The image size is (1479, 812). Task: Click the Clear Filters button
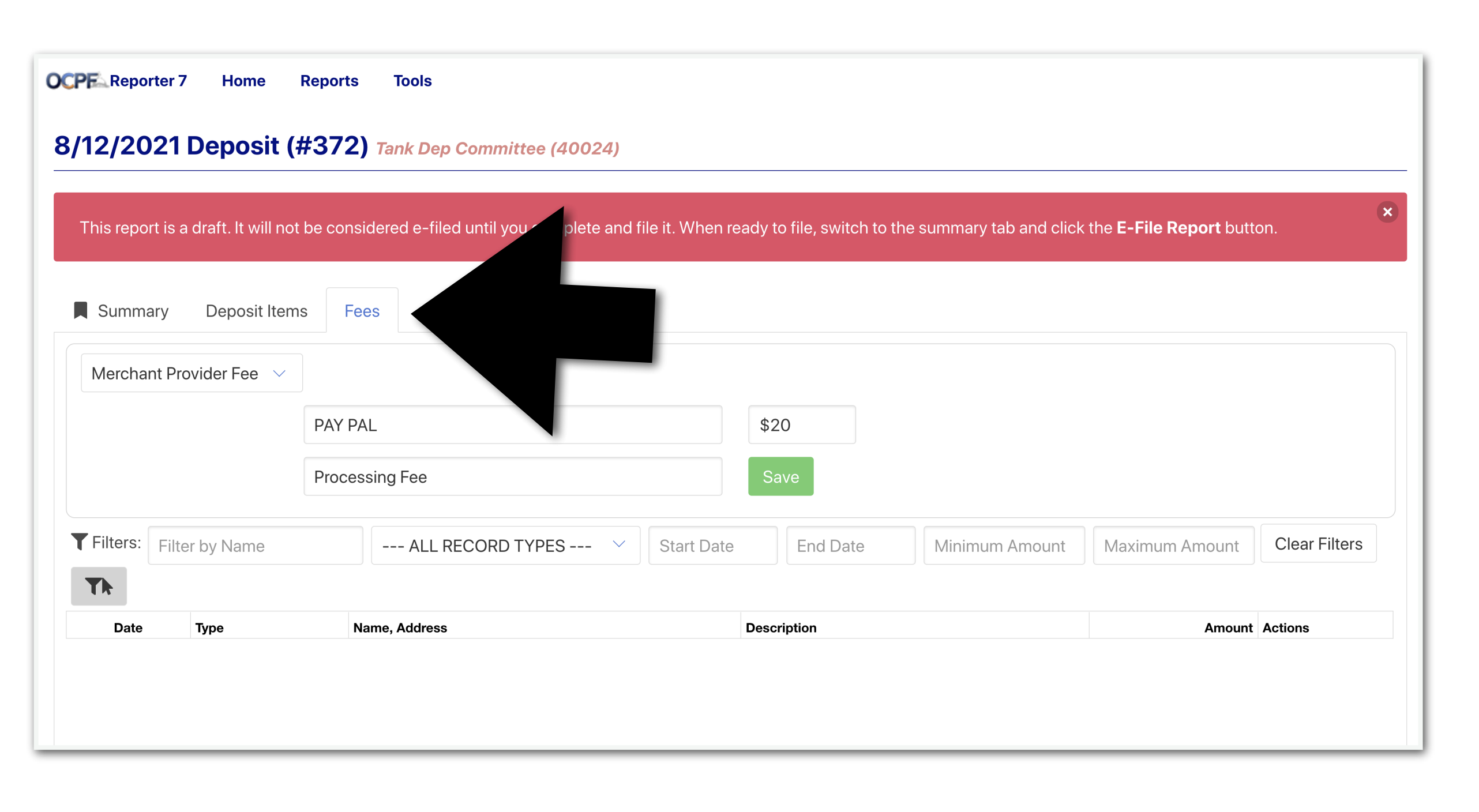(x=1317, y=543)
